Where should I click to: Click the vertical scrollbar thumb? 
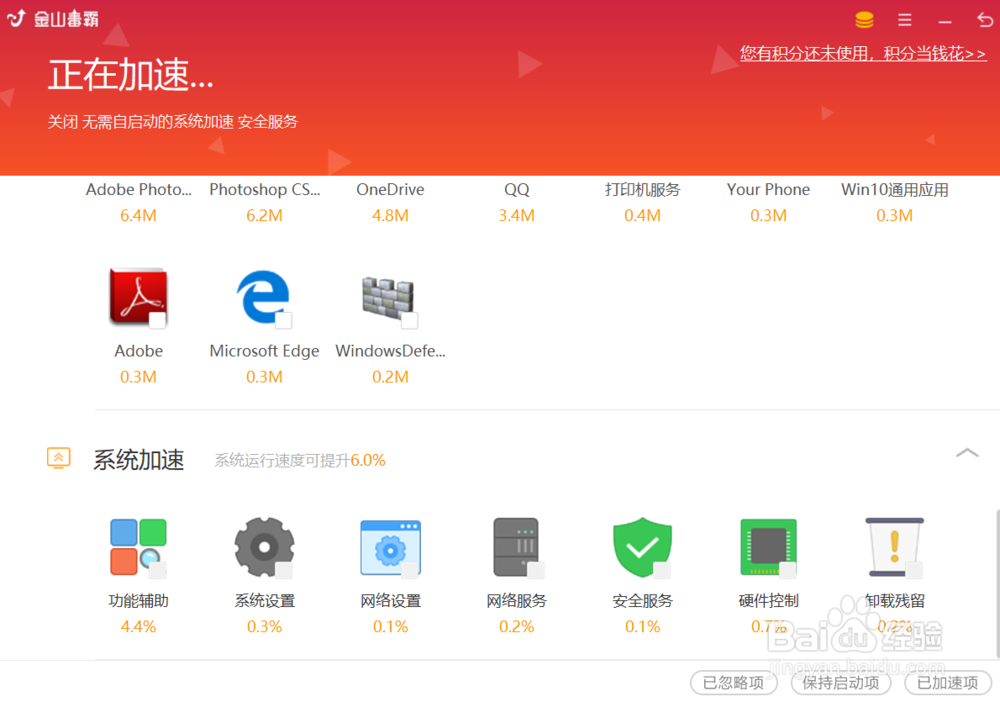[997, 583]
